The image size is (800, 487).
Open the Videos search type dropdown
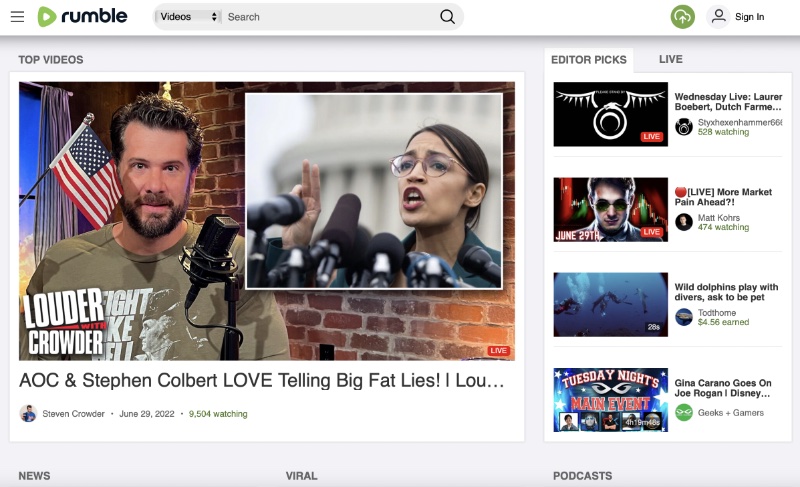[x=188, y=17]
